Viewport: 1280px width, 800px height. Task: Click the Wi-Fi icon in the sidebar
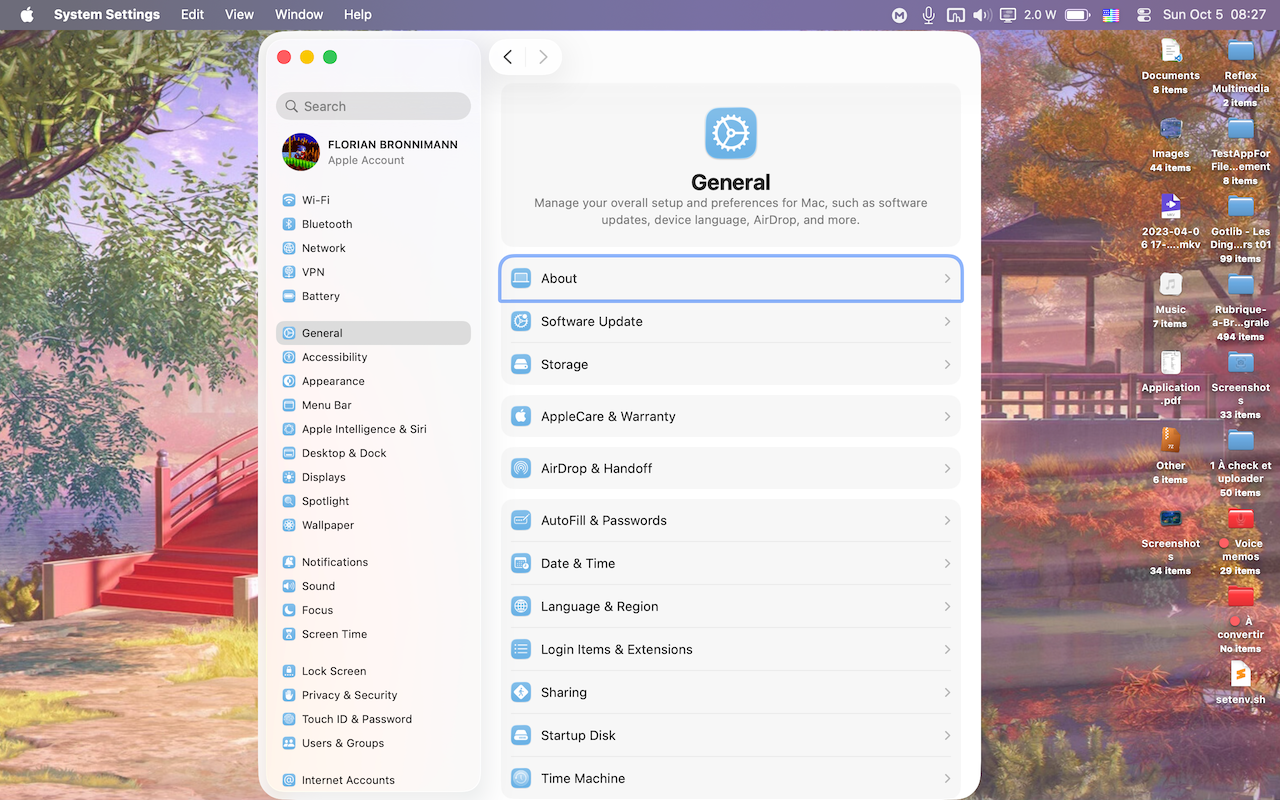[289, 200]
